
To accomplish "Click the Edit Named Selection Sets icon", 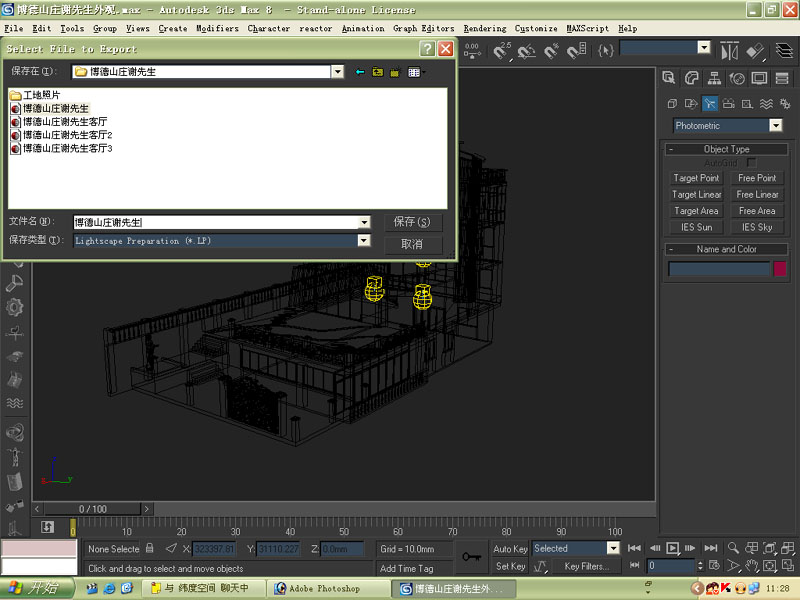I will tap(606, 51).
